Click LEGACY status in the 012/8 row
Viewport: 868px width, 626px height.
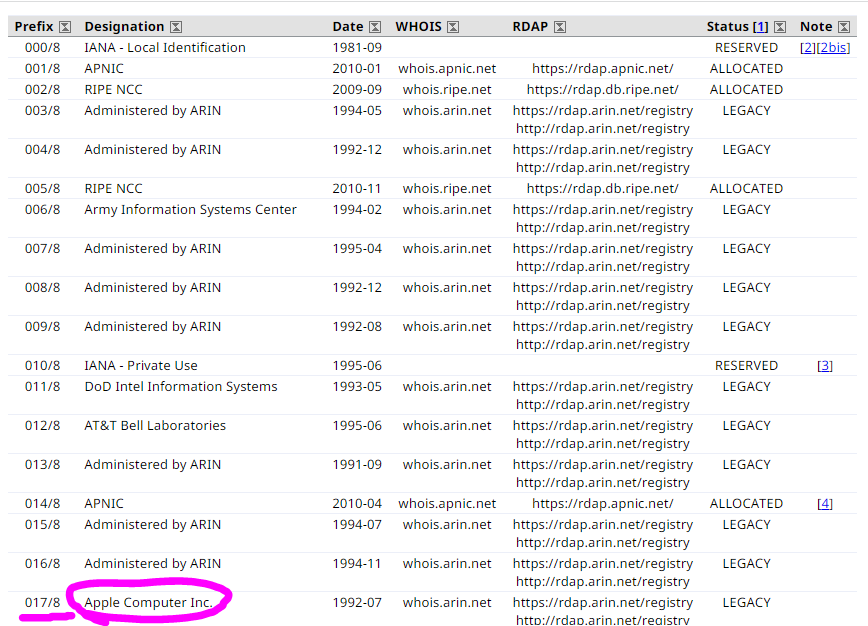click(746, 425)
